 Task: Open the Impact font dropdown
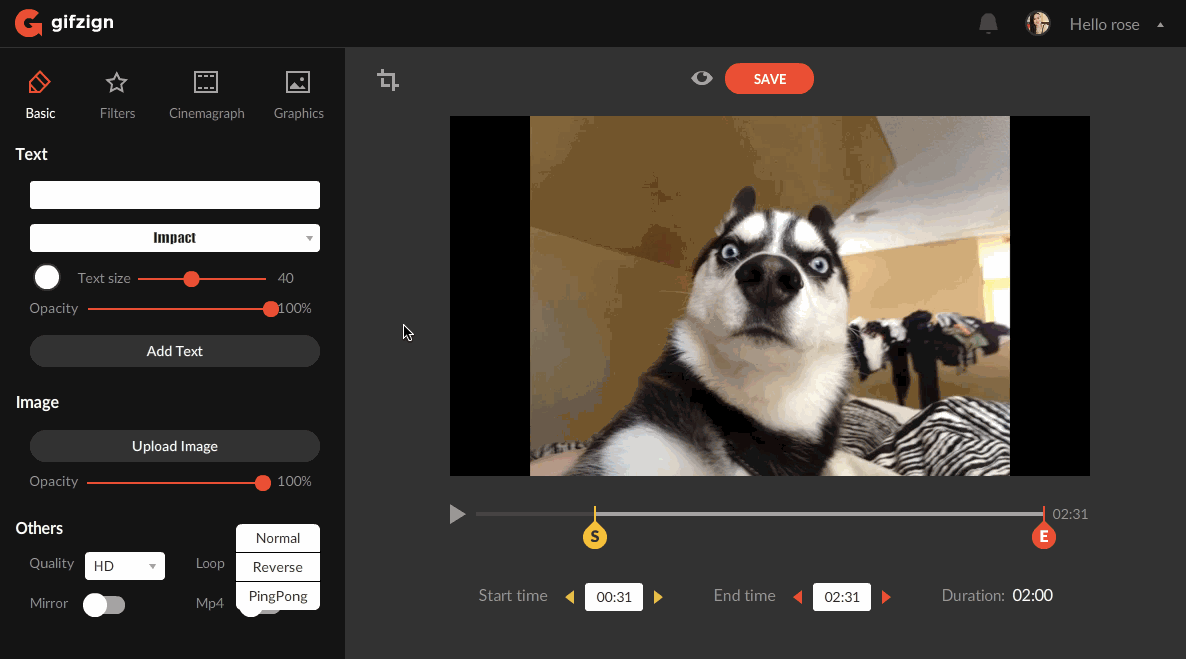pyautogui.click(x=175, y=238)
